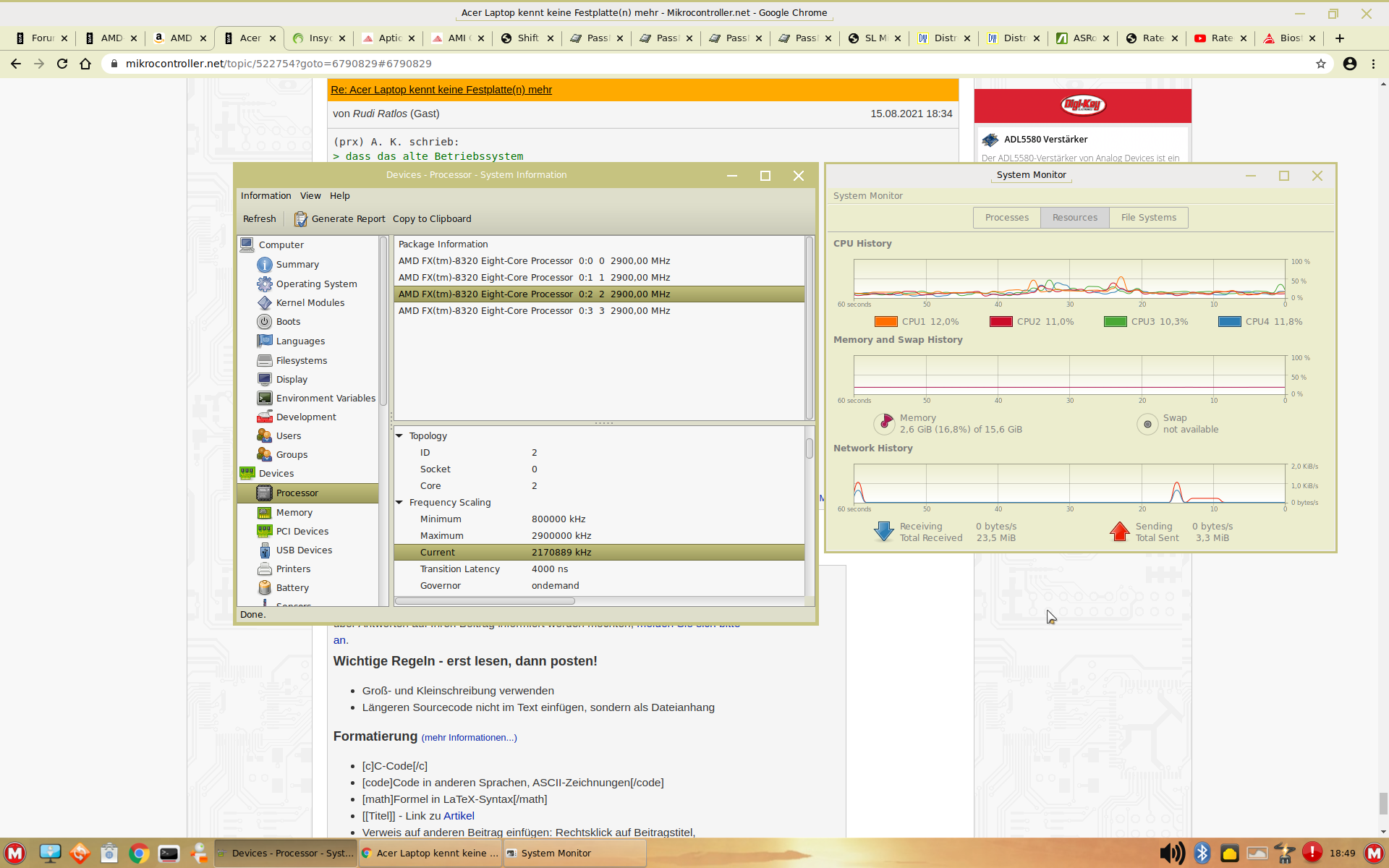
Task: Change CPU3 green graph color swatch
Action: tap(1115, 322)
